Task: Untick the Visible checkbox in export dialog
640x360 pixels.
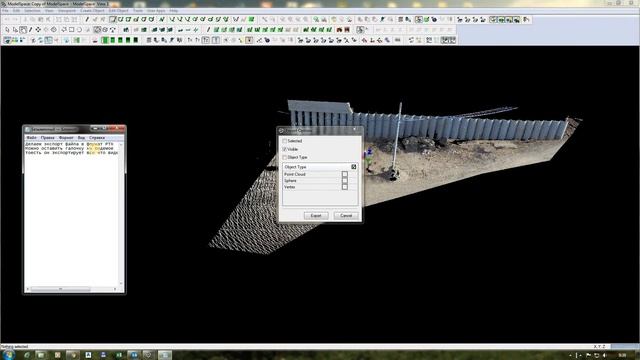Action: tap(284, 149)
